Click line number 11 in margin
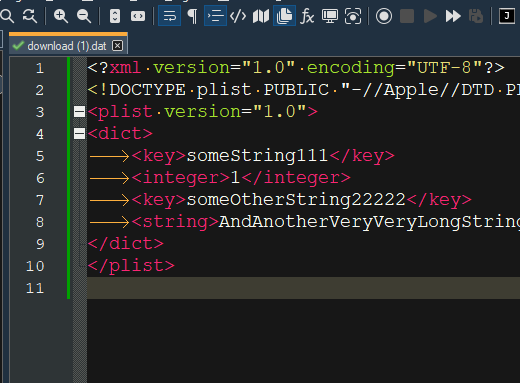Image resolution: width=520 pixels, height=383 pixels. (35, 288)
